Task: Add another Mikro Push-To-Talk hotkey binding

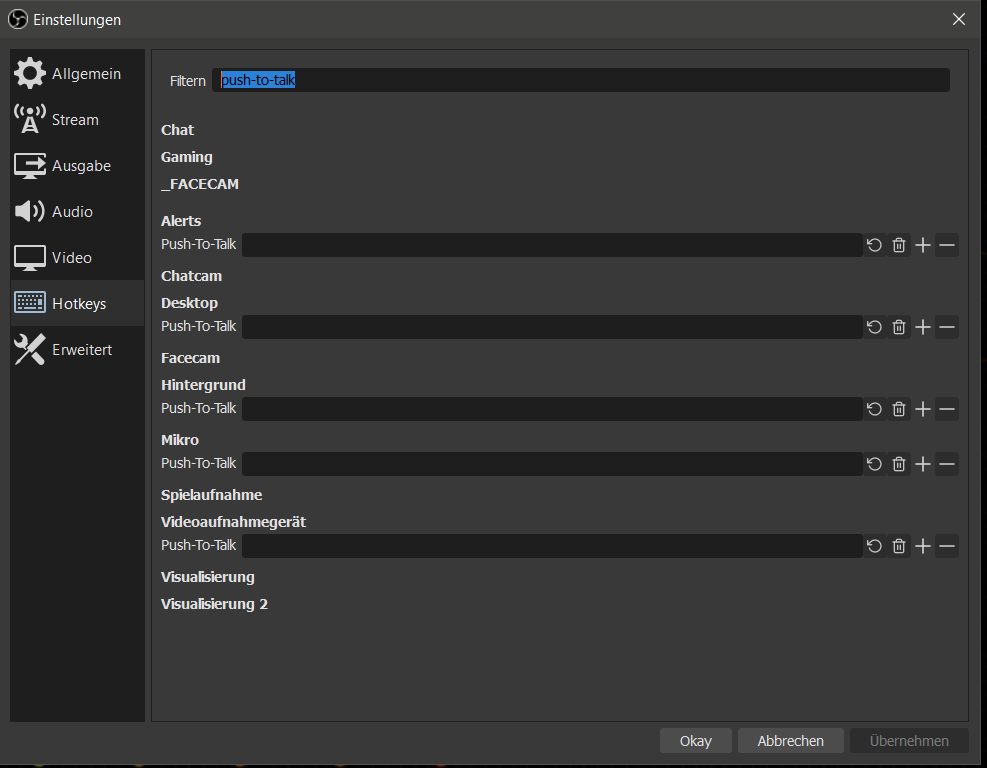Action: [923, 464]
